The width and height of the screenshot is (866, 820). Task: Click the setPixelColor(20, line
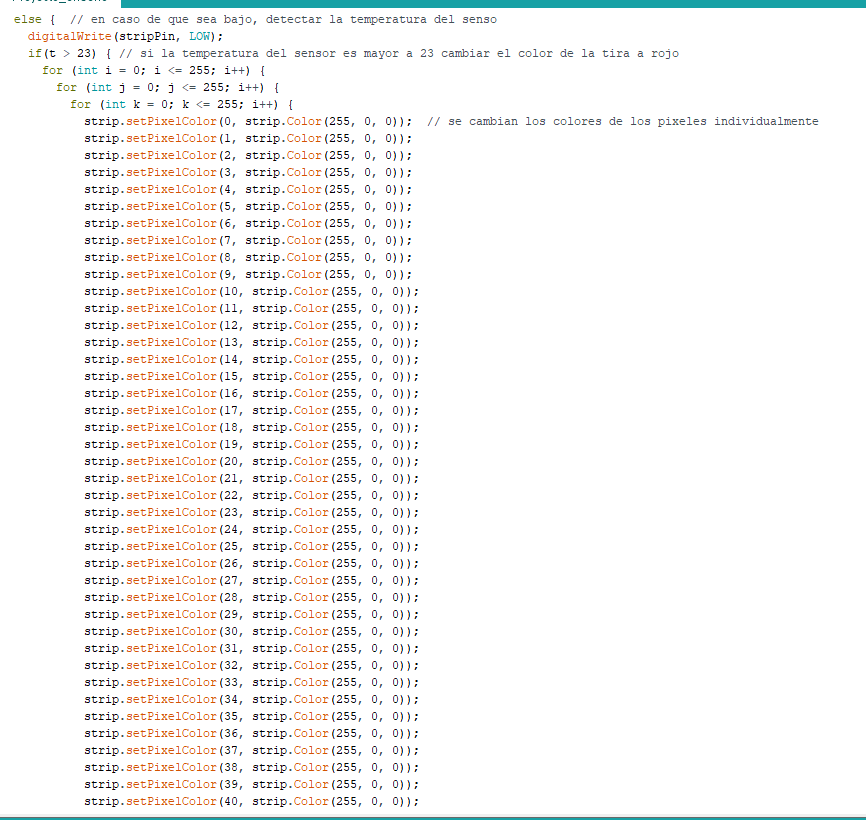pos(252,462)
